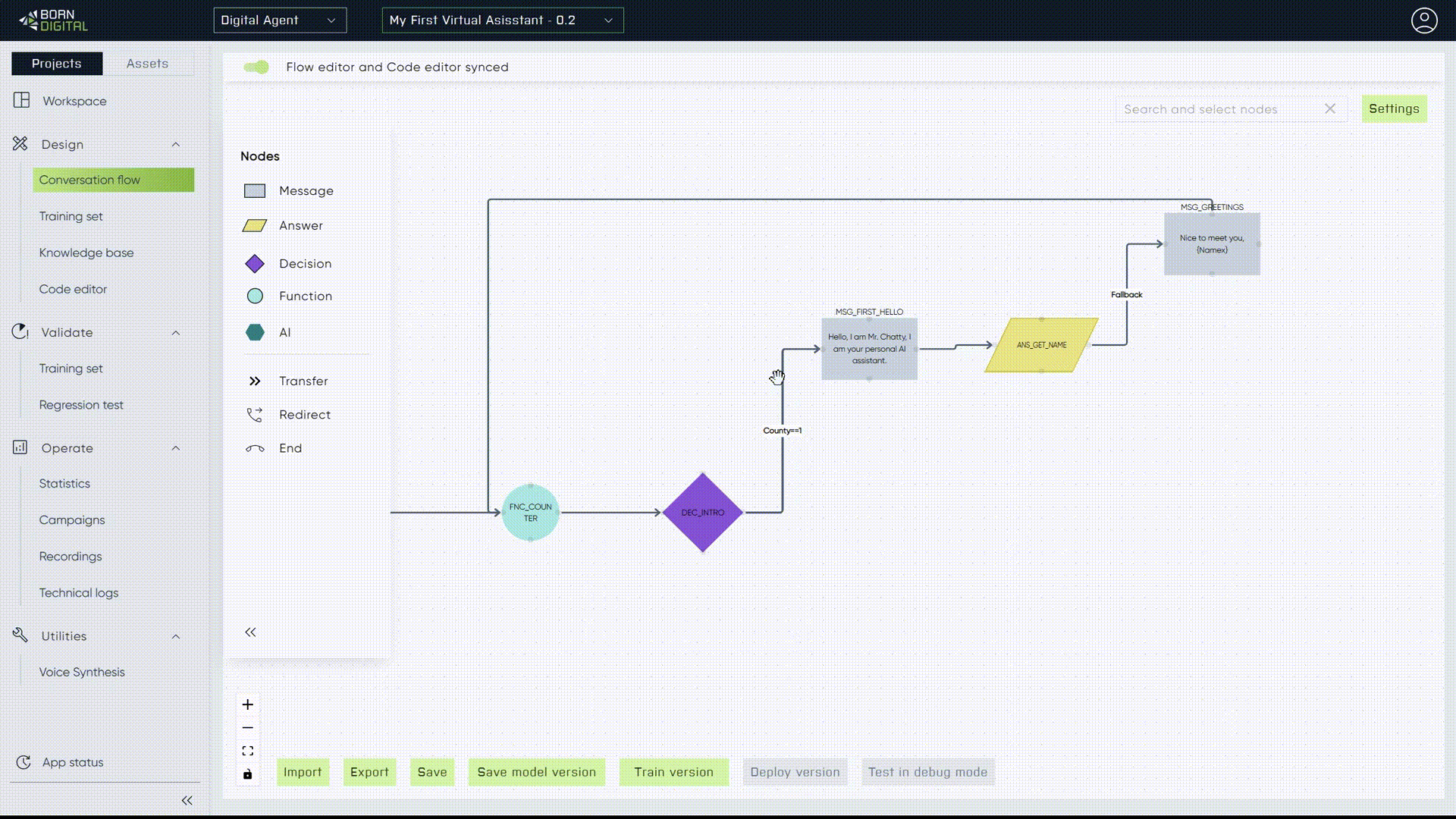Select the End call node icon
The image size is (1456, 819).
pos(255,449)
